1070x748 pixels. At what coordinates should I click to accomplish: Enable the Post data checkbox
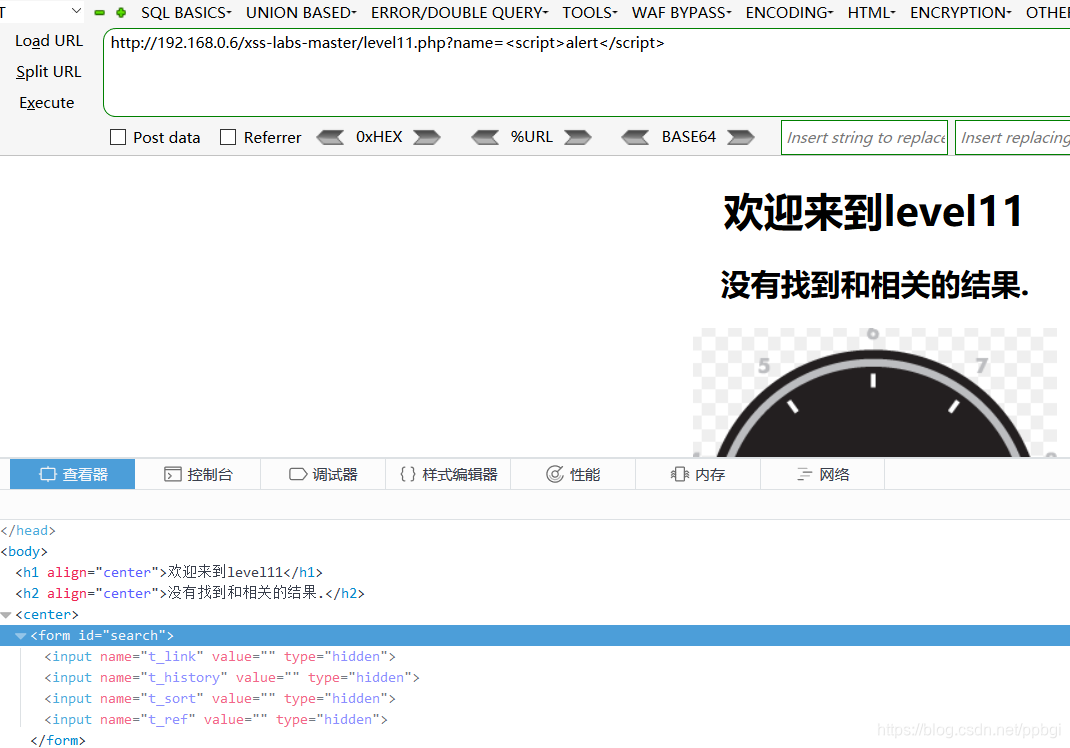118,137
